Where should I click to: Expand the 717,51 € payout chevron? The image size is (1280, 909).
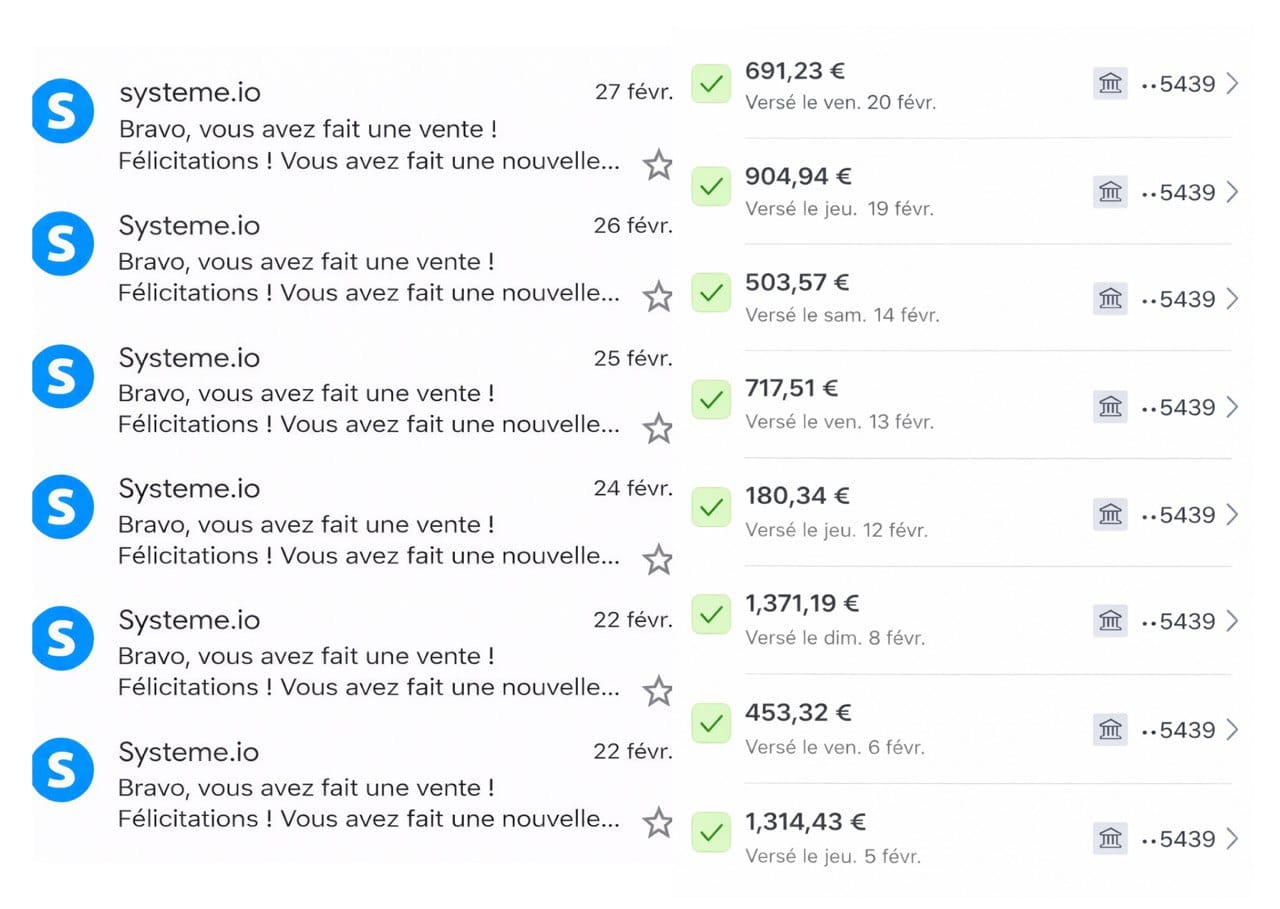coord(1232,407)
